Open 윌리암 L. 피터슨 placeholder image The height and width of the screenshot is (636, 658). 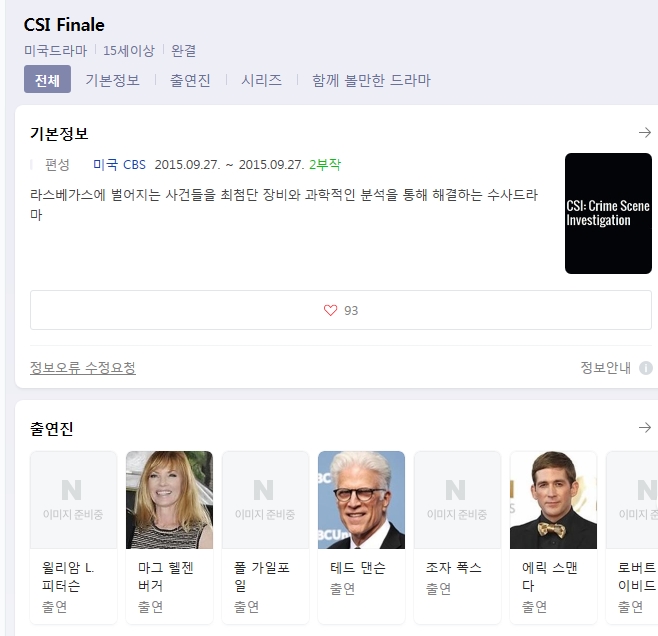point(73,500)
